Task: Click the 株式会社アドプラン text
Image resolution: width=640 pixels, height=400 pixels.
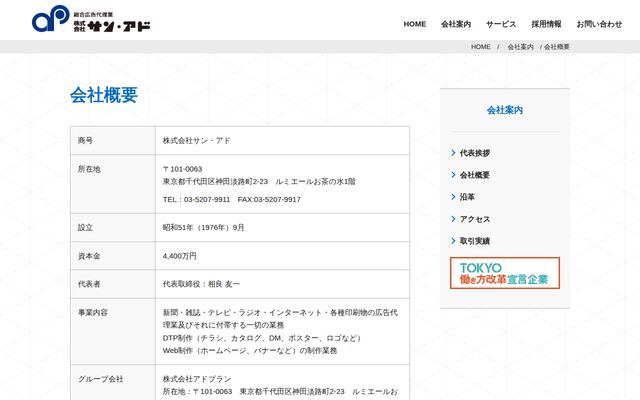Action: [197, 379]
